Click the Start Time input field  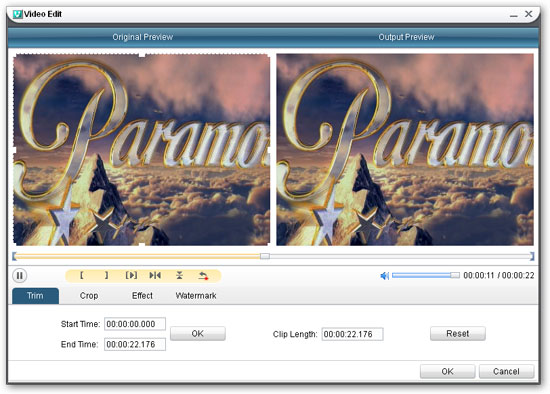tap(135, 324)
